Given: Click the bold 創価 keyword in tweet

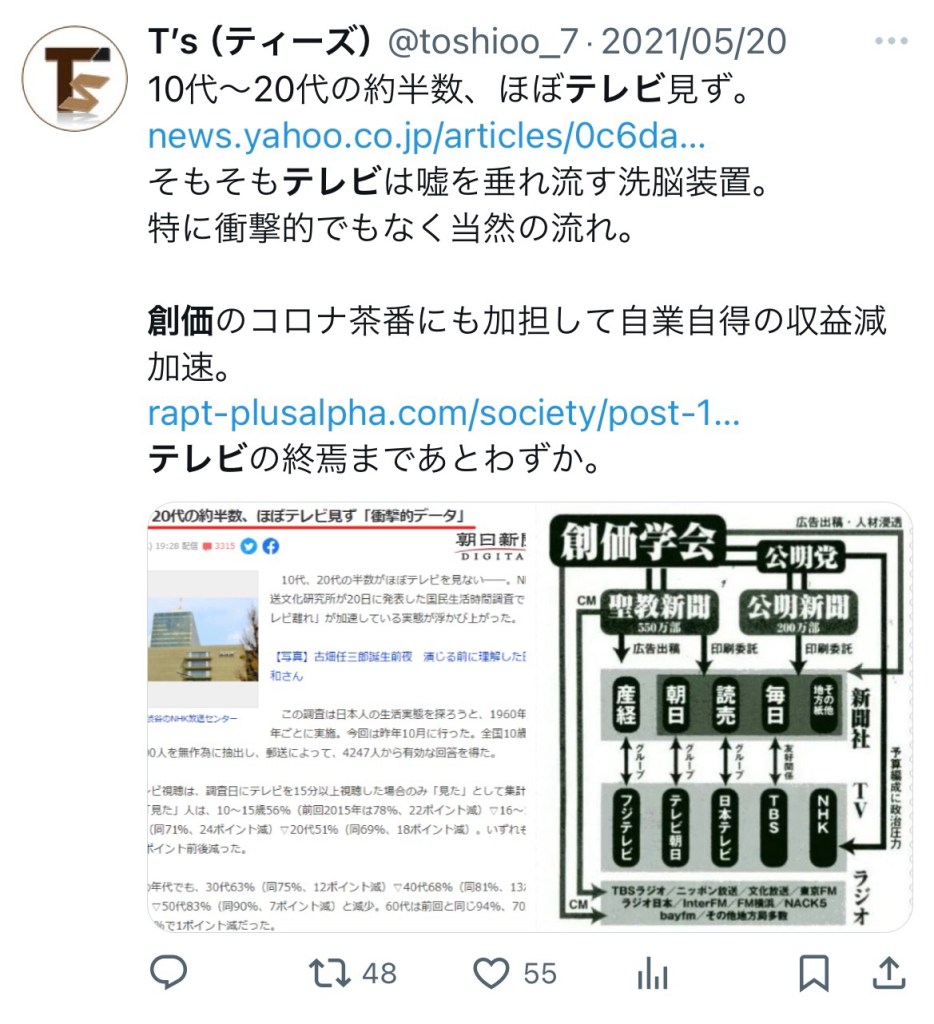Looking at the screenshot, I should pos(181,321).
